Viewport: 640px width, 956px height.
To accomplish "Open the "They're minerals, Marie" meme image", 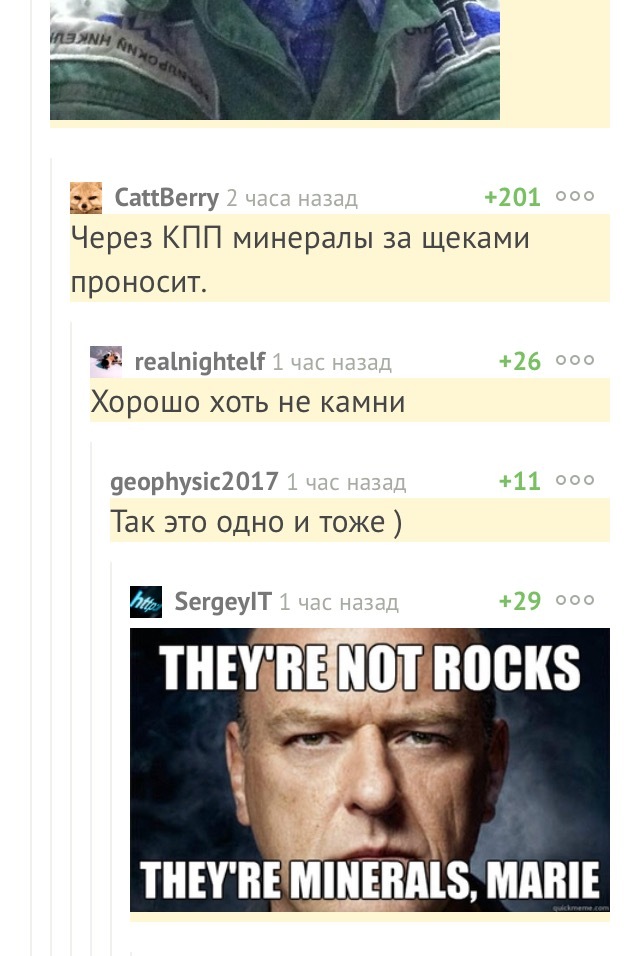I will (x=369, y=769).
